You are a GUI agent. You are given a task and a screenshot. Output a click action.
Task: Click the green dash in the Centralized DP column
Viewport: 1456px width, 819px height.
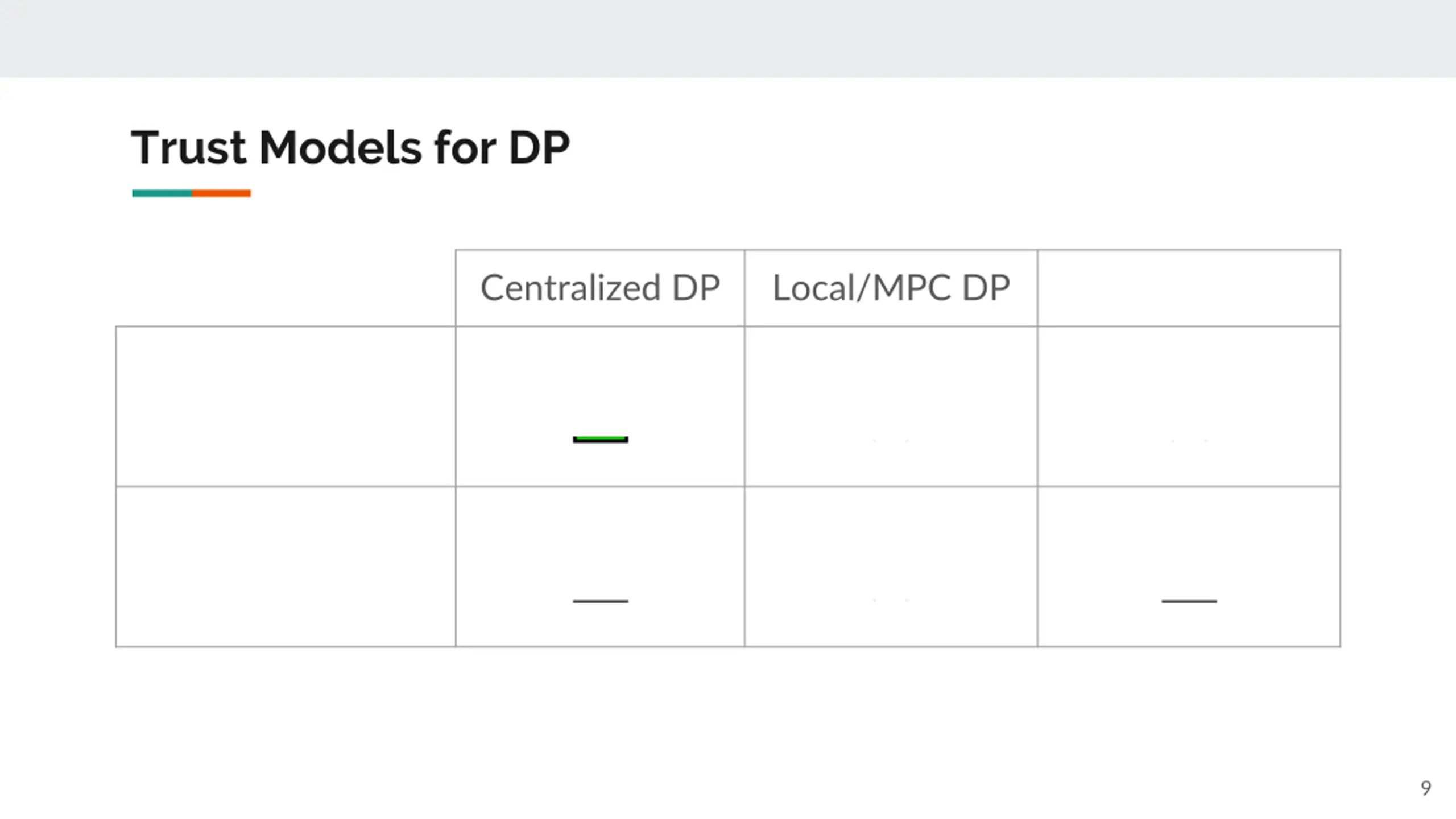click(601, 439)
